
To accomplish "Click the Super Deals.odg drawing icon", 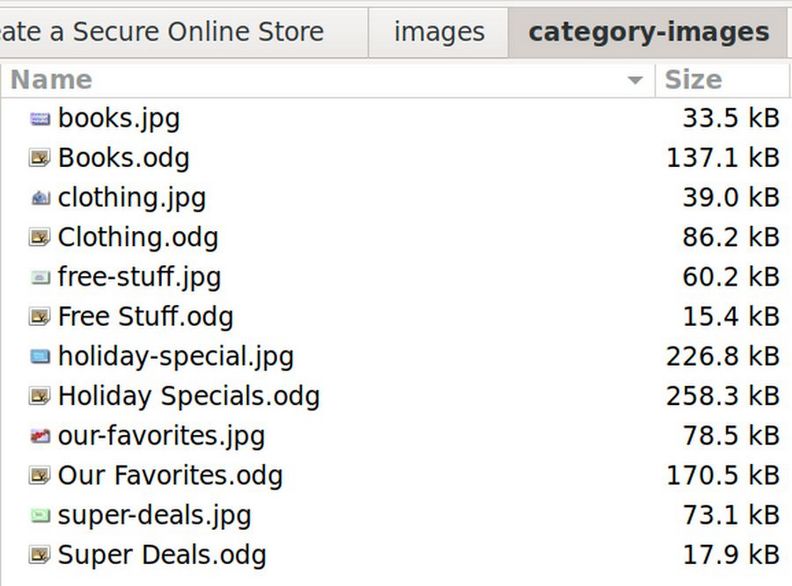I will click(40, 555).
